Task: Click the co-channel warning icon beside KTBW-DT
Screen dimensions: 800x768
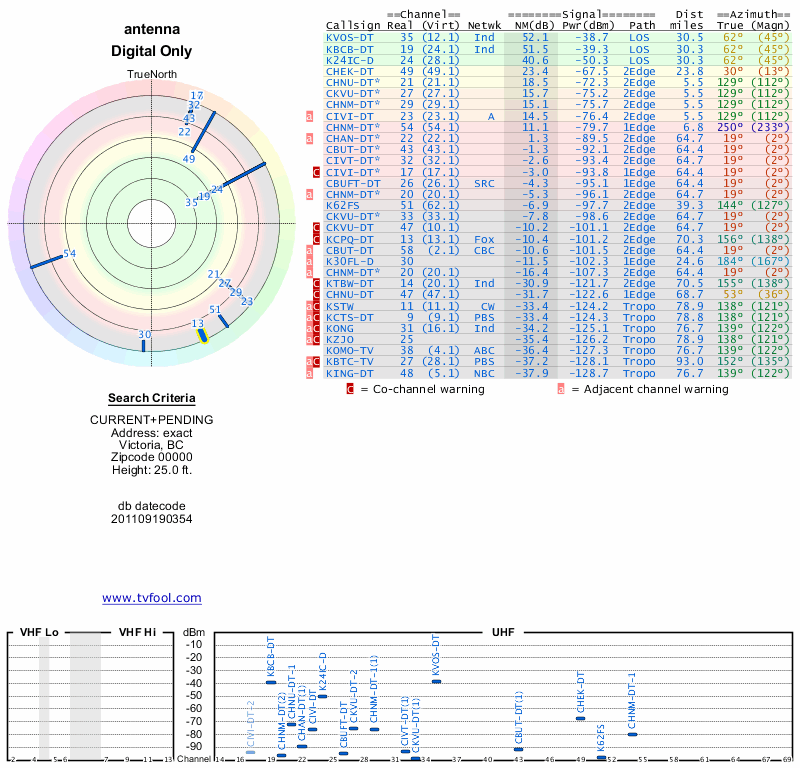Action: click(x=316, y=283)
